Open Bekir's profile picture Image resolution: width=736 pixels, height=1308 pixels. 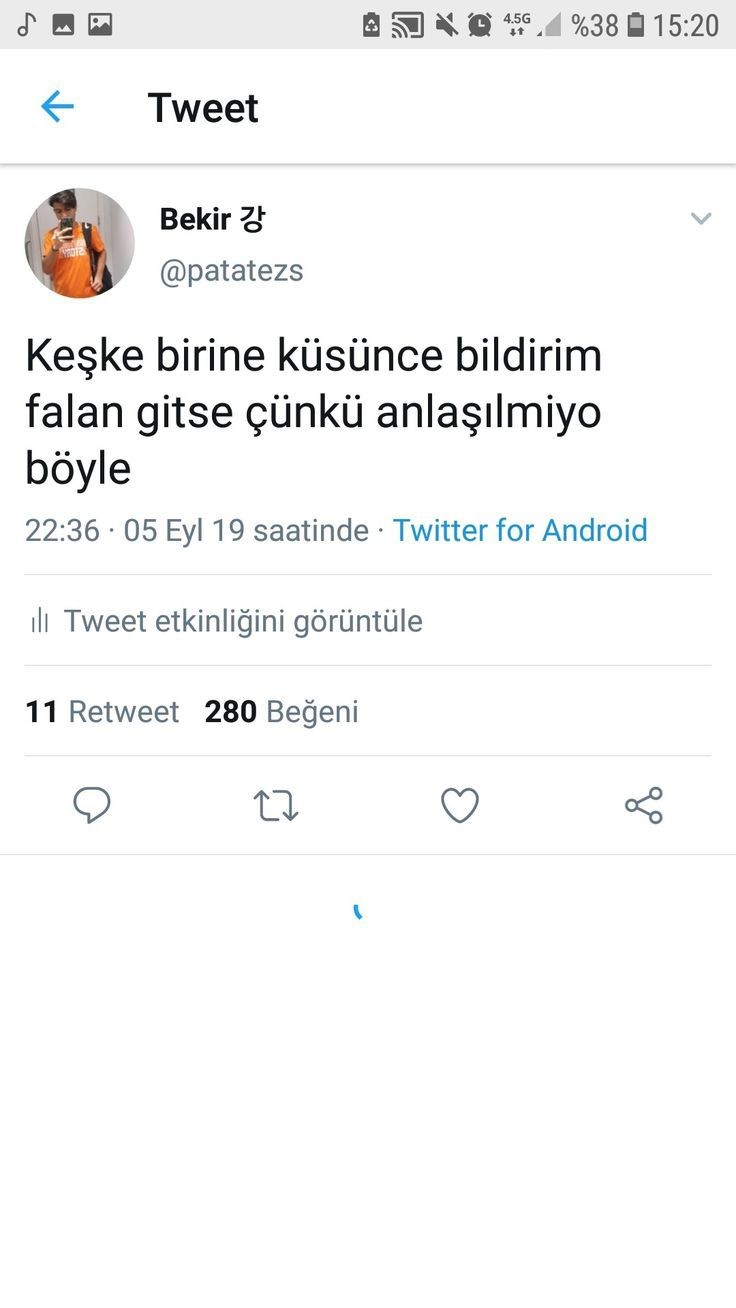tap(80, 243)
